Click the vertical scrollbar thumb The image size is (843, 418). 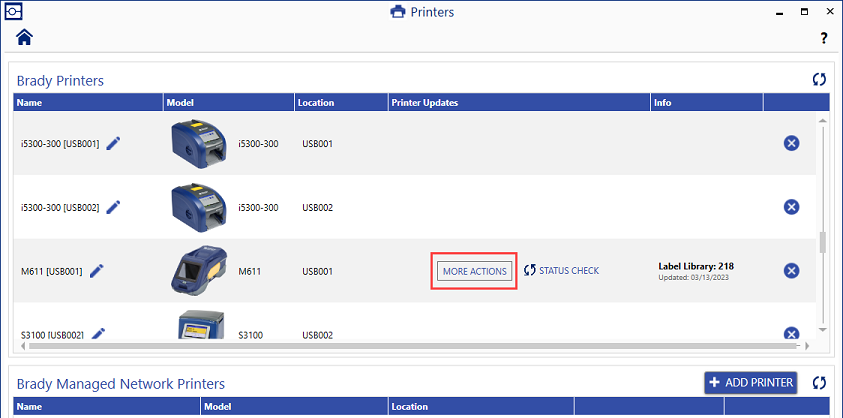click(822, 242)
